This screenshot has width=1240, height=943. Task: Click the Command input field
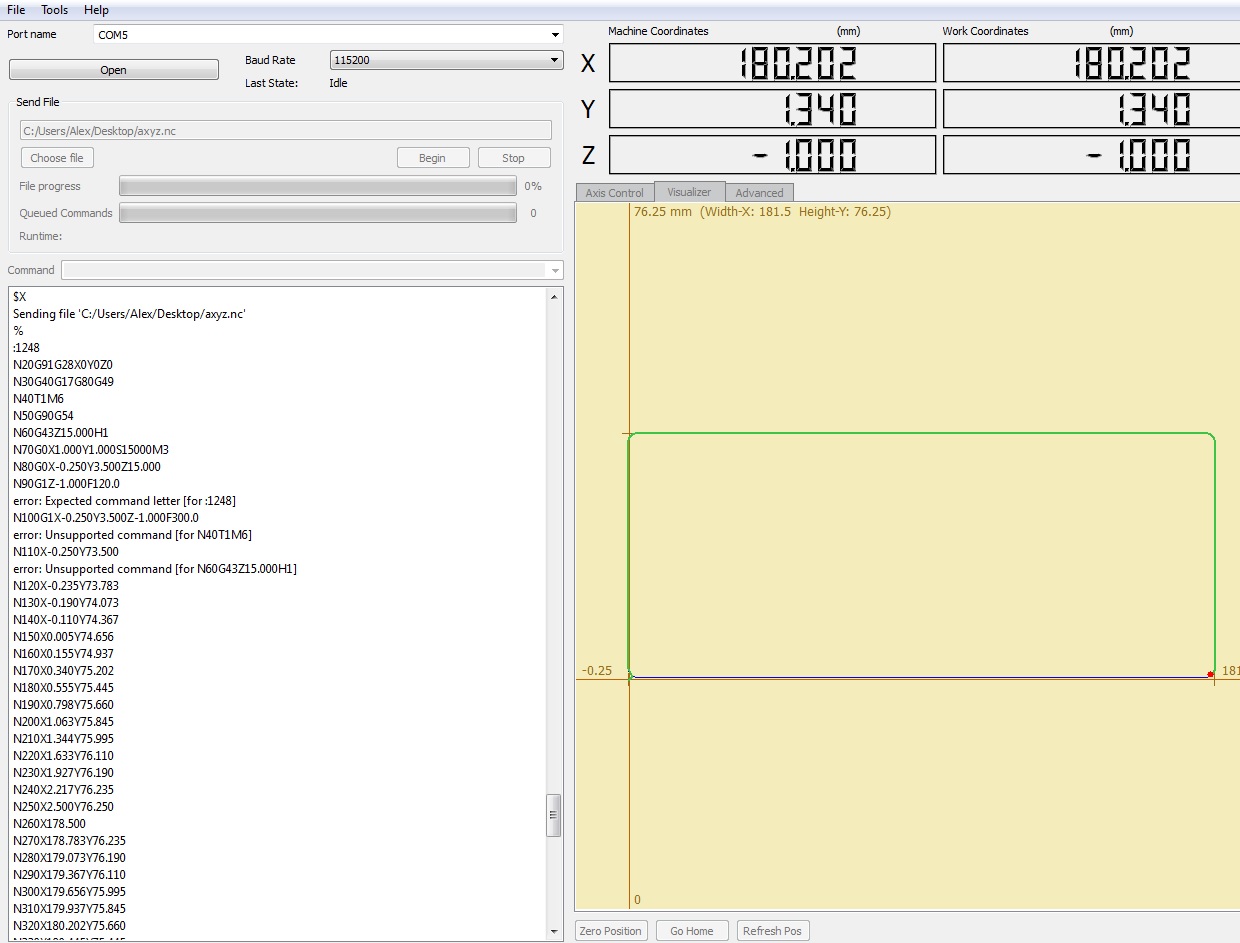305,270
